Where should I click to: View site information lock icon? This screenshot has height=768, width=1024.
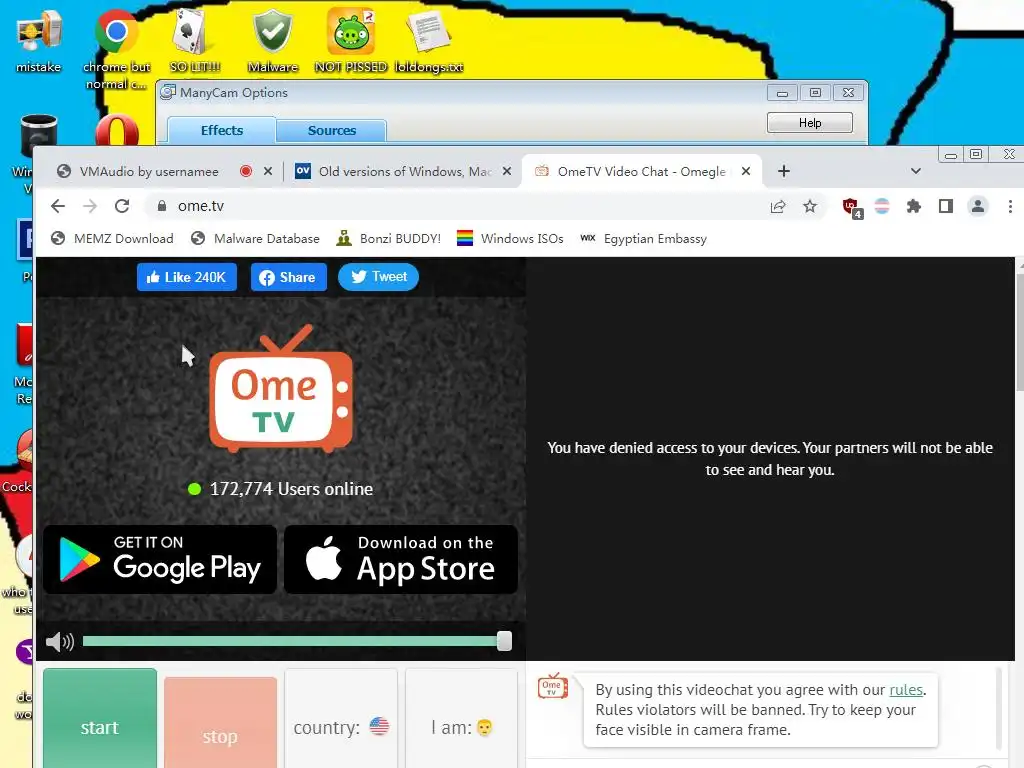tap(161, 206)
